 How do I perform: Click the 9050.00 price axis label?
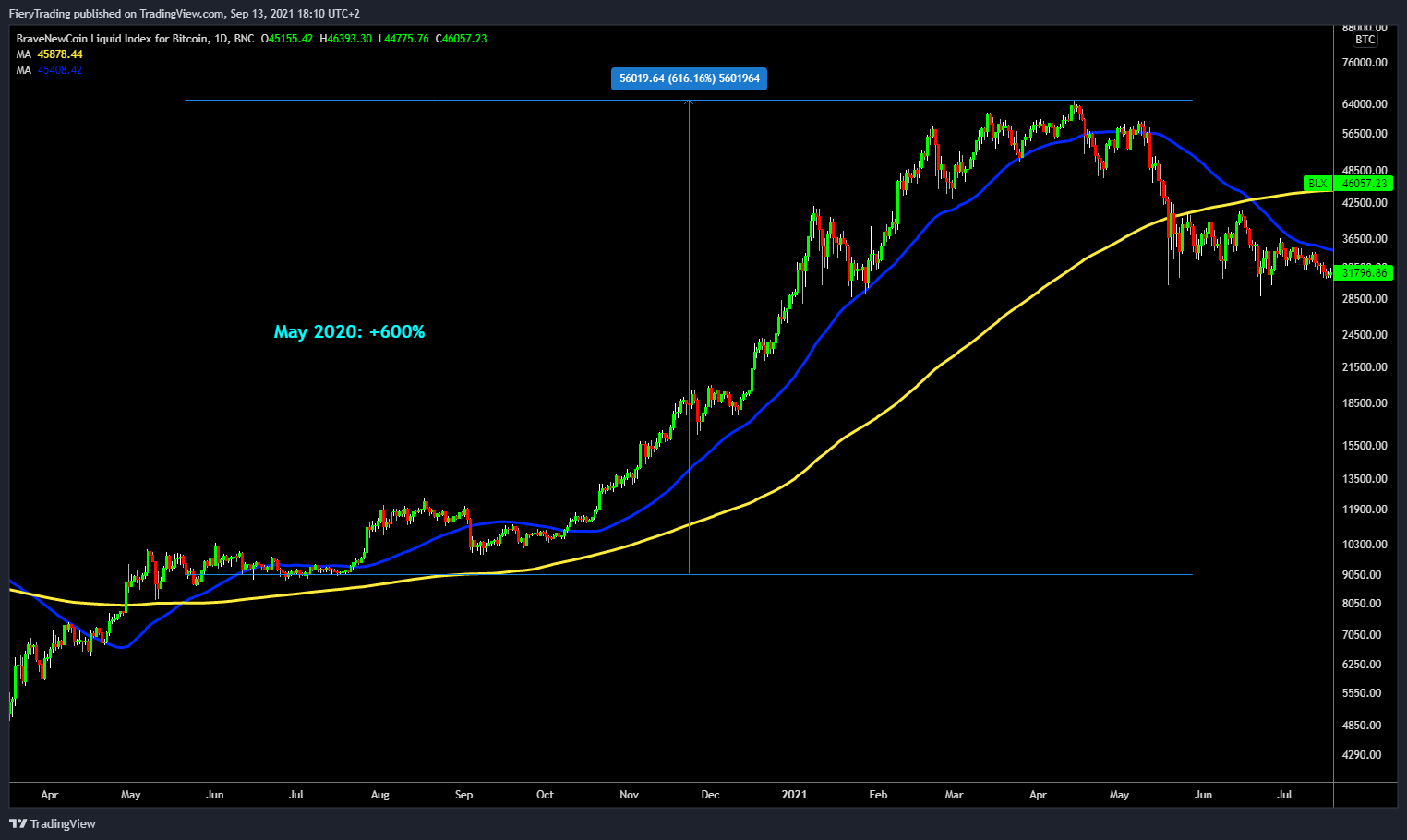tap(1362, 575)
